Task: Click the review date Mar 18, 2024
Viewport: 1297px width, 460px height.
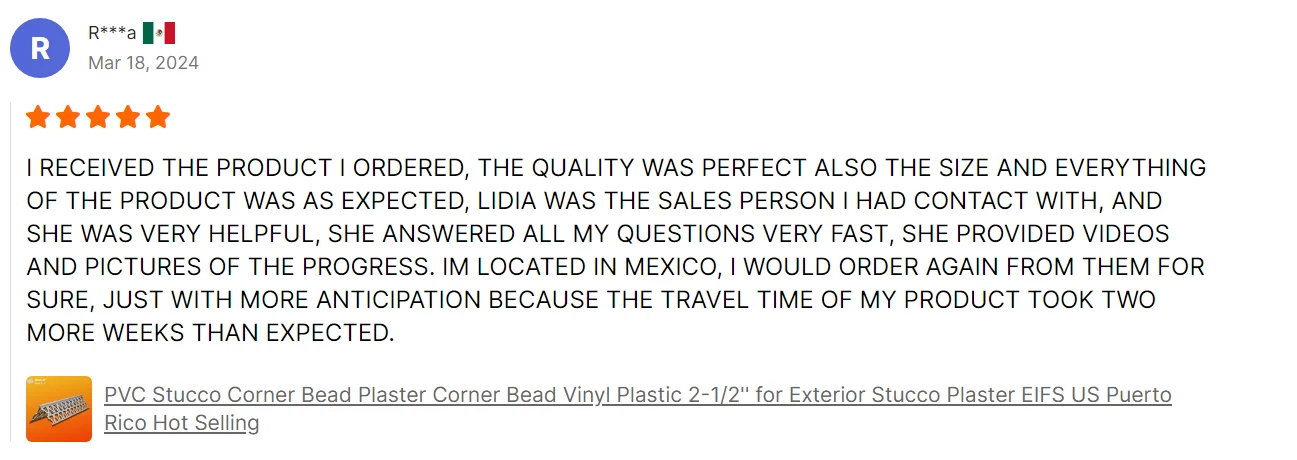Action: [x=143, y=63]
